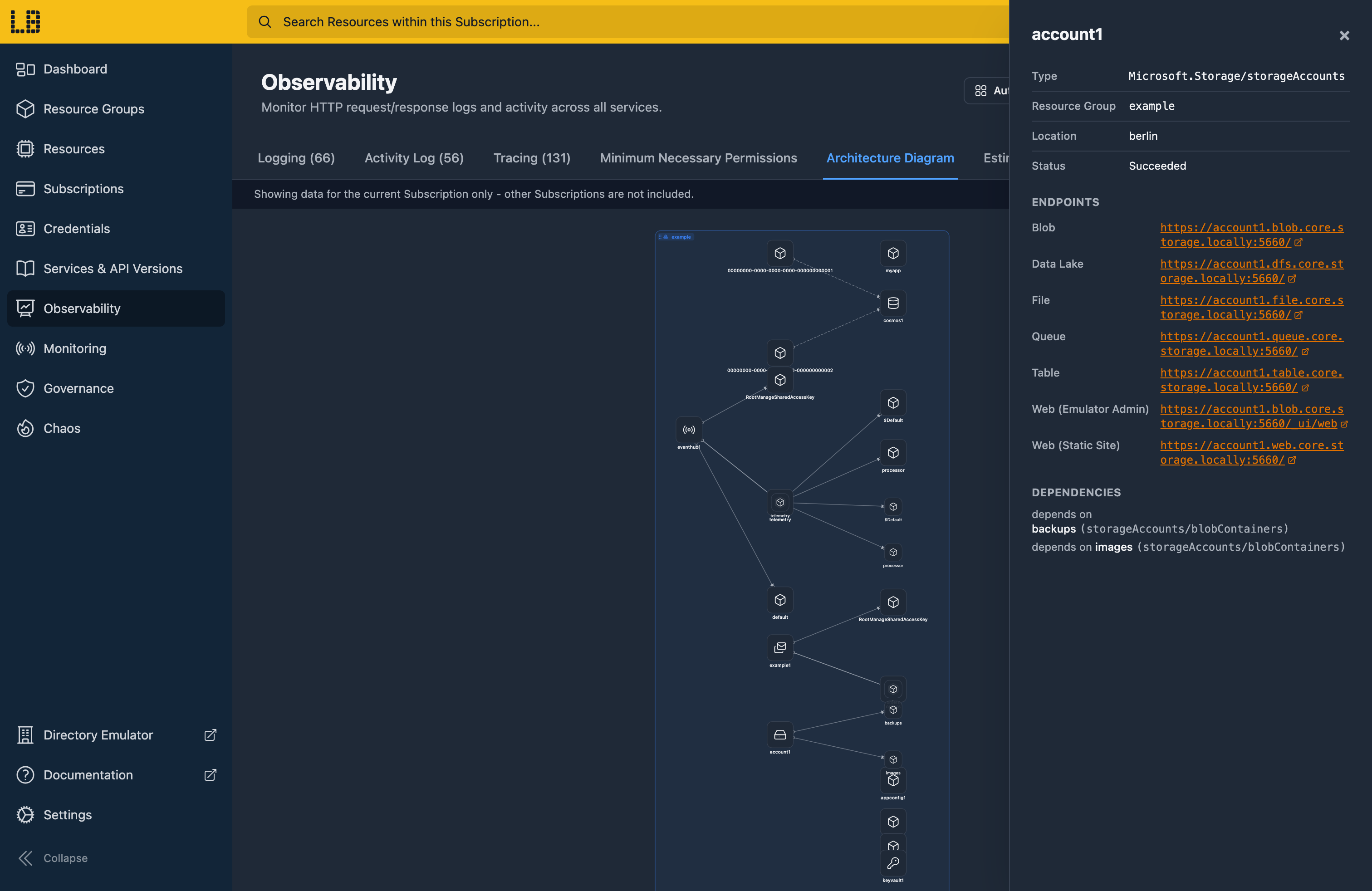
Task: Click the account1 panel title
Action: pos(1067,34)
